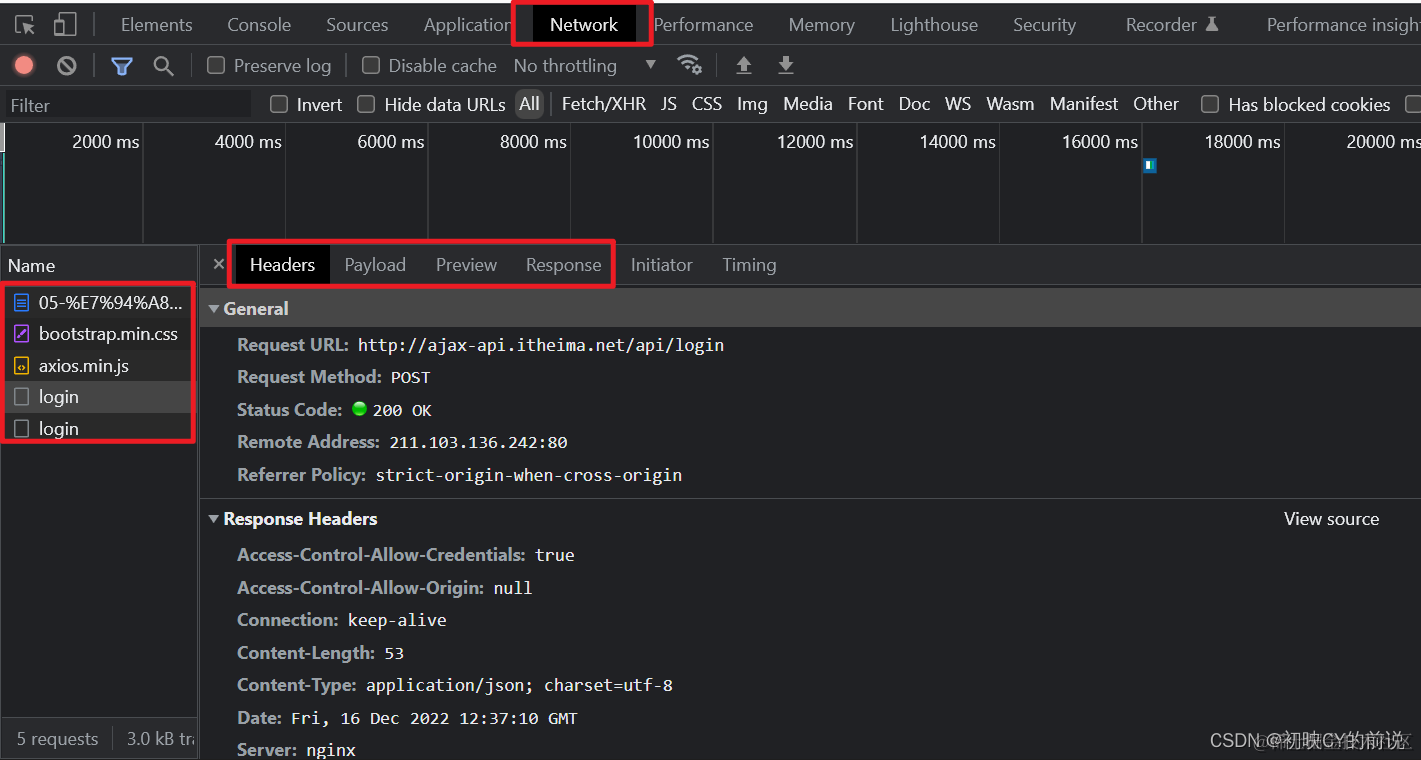Image resolution: width=1421 pixels, height=760 pixels.
Task: Toggle the device toolbar icon
Action: pos(65,25)
